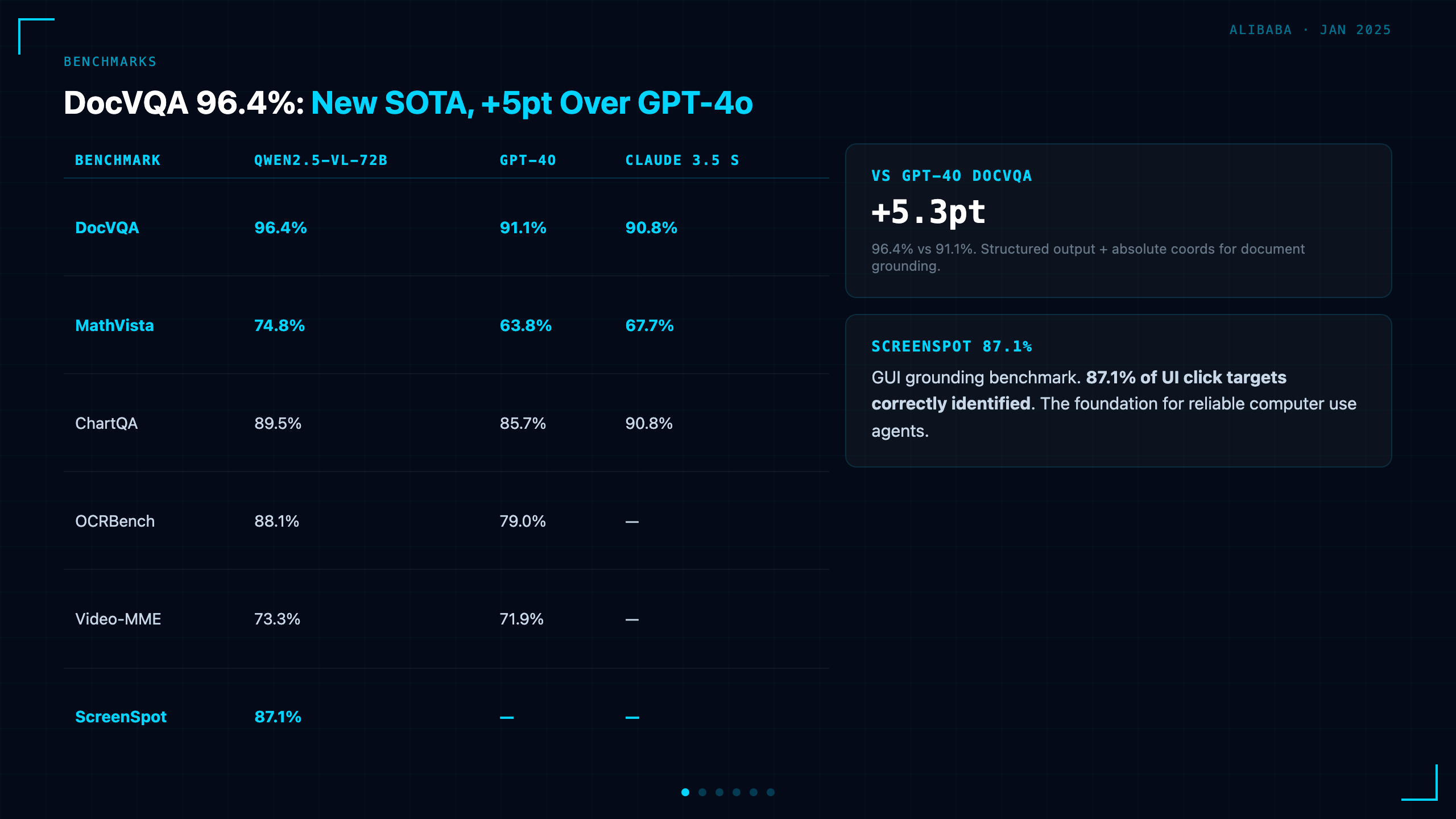Open the fourth pagination dot
1456x819 pixels.
tap(737, 792)
